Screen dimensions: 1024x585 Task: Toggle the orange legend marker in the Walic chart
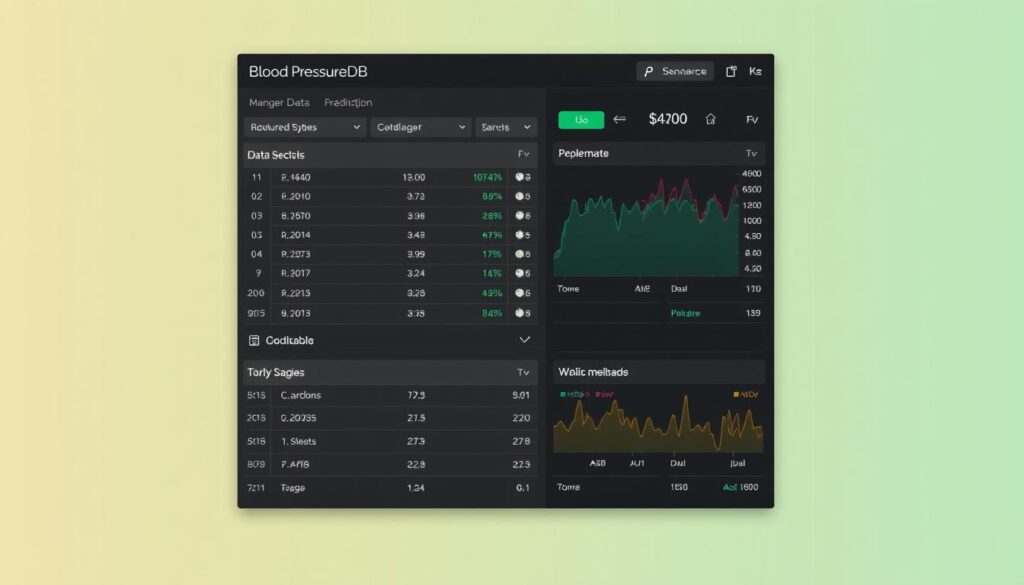click(738, 394)
